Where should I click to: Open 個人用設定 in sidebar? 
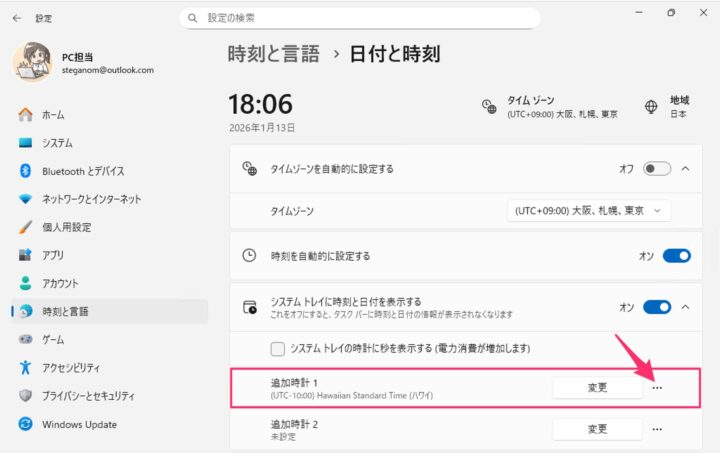(66, 227)
